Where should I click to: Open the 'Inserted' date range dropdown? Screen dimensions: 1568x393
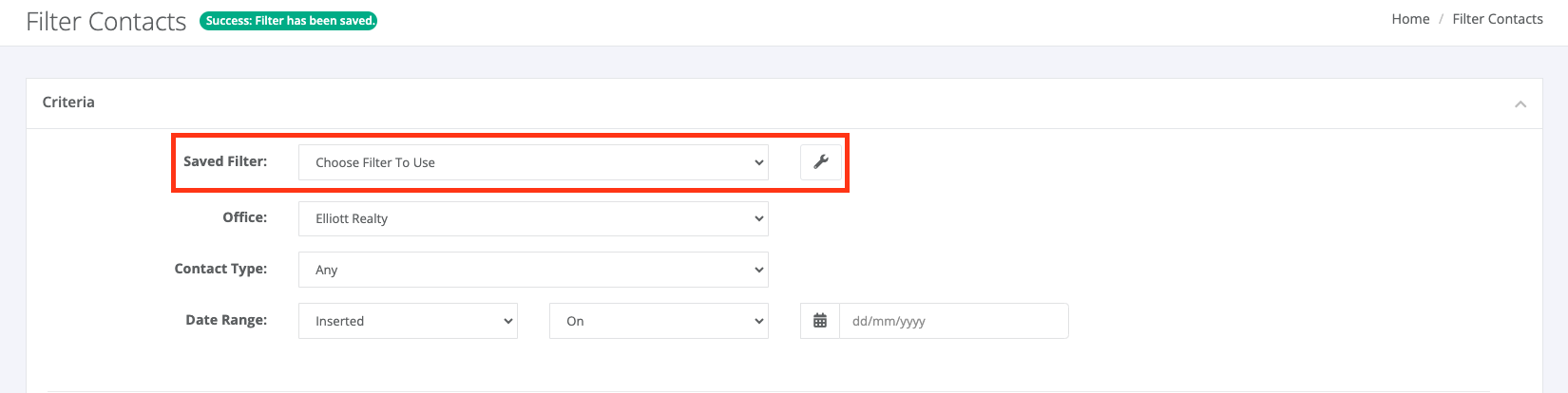(408, 321)
